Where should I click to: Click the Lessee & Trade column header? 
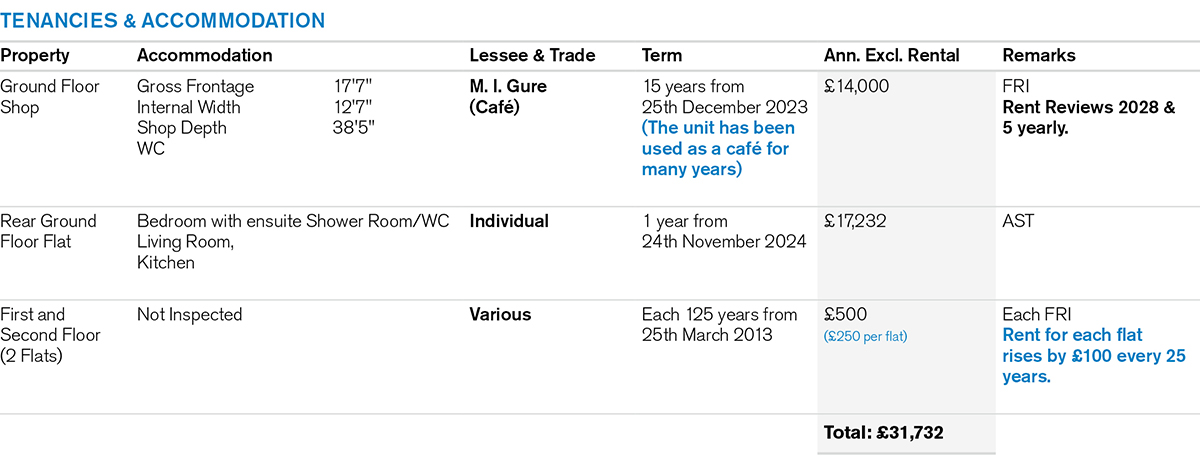tap(532, 56)
